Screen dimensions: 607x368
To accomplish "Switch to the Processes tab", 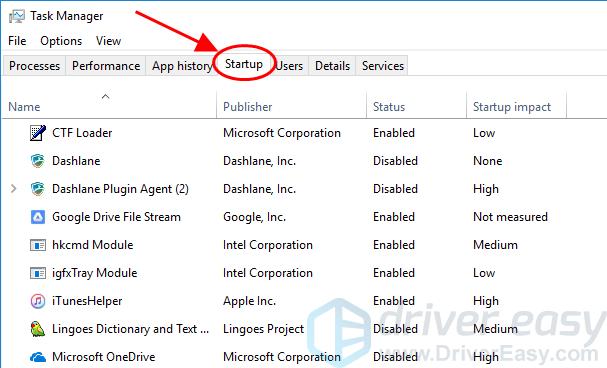I will 34,66.
